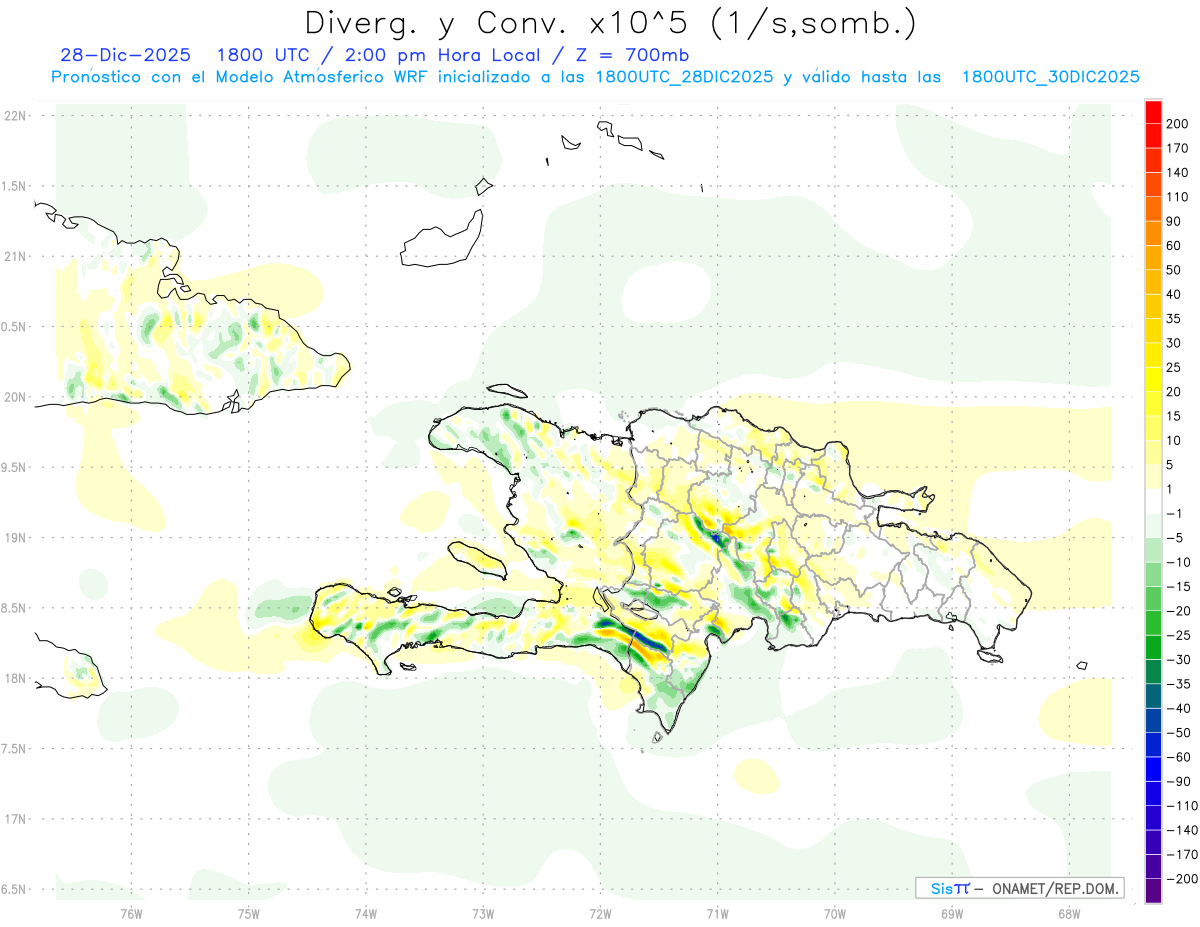Click the red swatch above the 200 label
1200x927 pixels.
1153,111
